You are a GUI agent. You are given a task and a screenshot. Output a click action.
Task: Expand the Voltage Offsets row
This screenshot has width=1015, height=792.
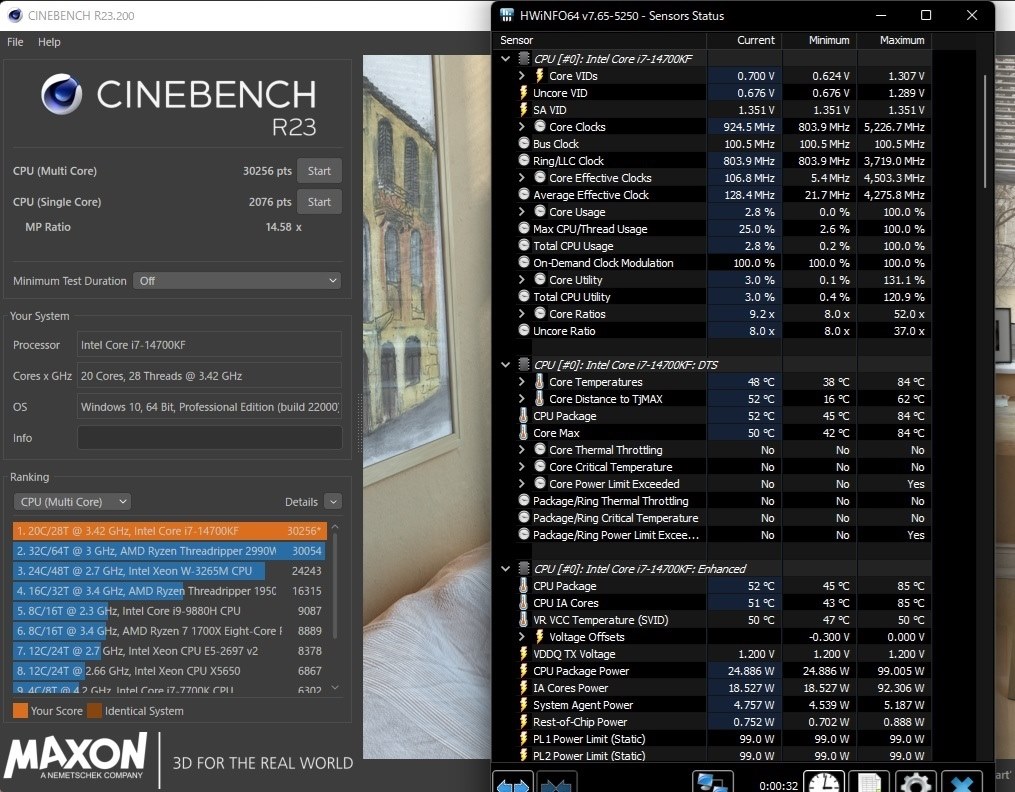coord(522,637)
